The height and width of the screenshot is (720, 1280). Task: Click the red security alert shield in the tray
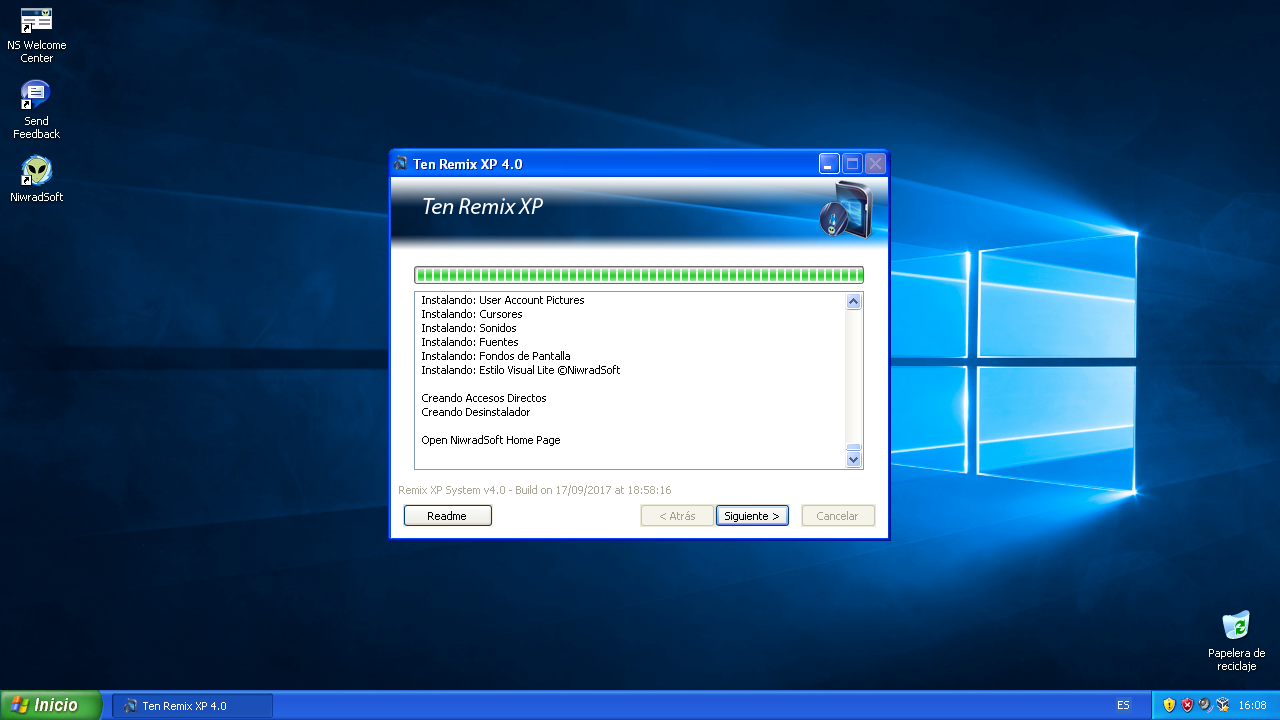(x=1187, y=704)
